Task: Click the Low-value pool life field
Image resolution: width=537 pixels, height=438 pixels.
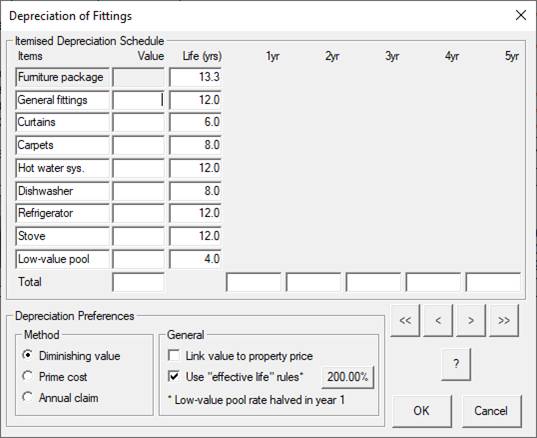Action: tap(195, 259)
